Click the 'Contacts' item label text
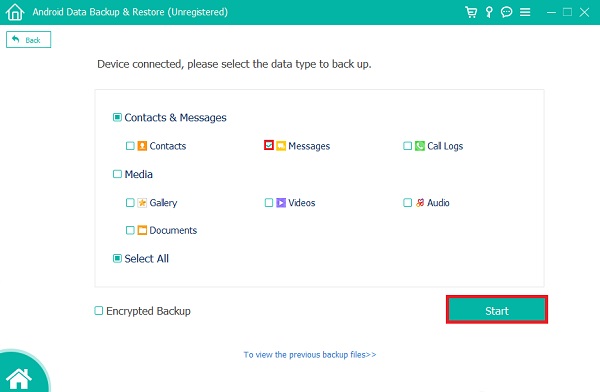 168,146
